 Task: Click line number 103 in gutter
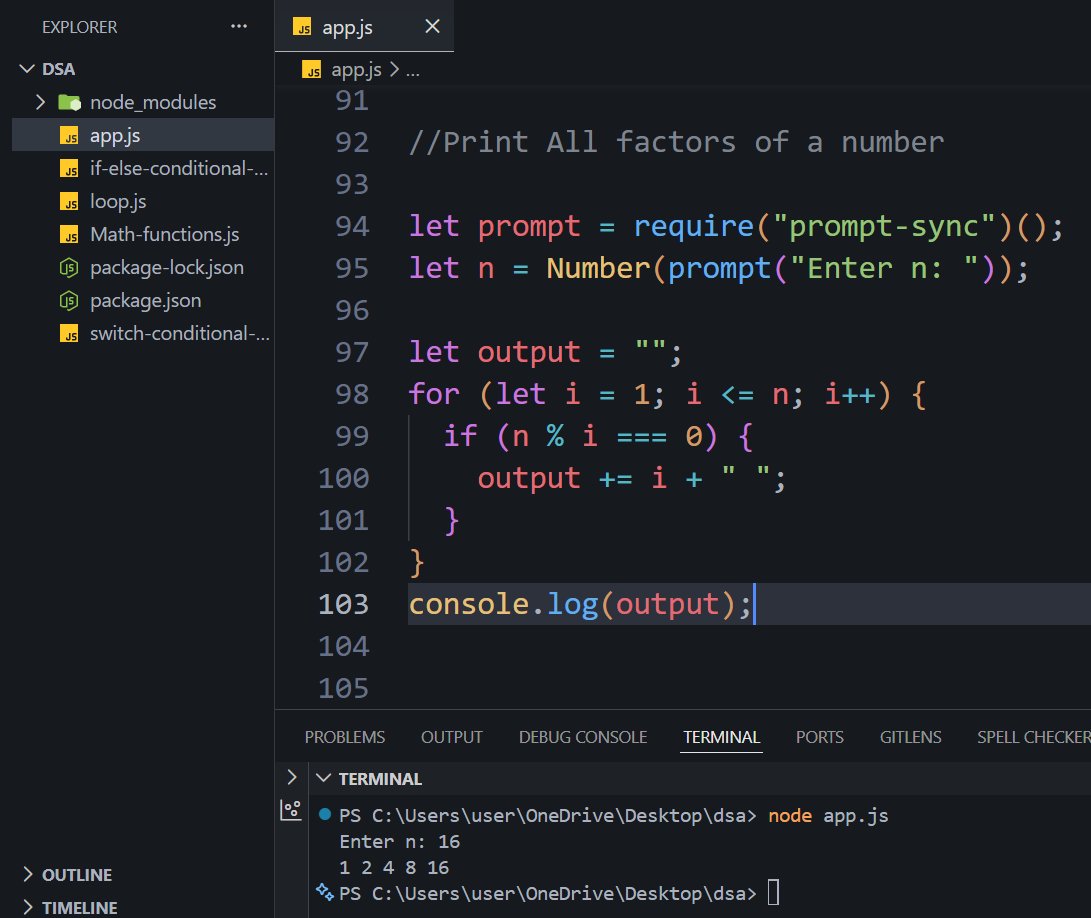point(344,604)
